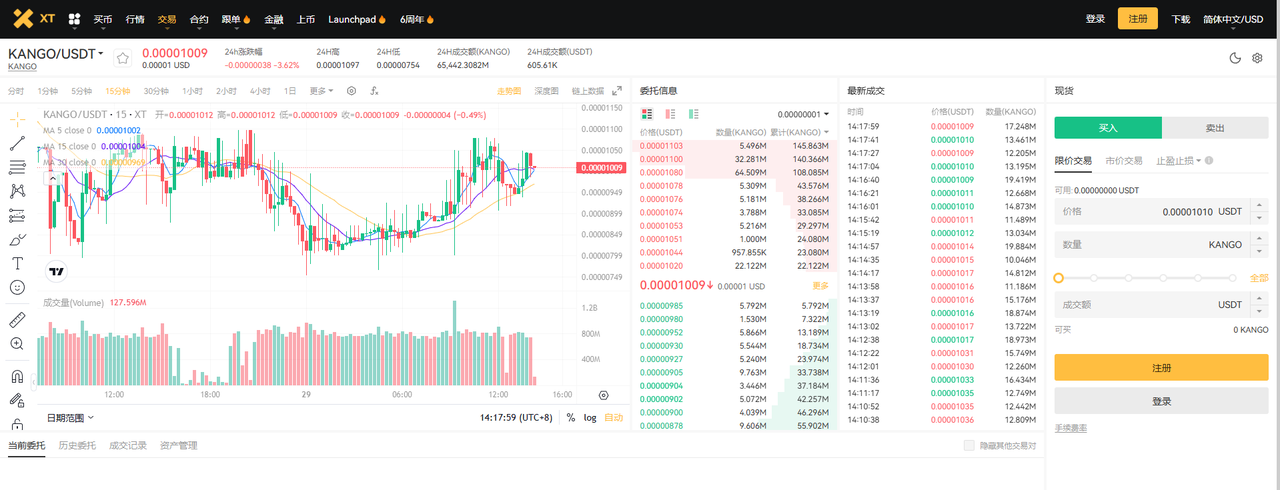1280x490 pixels.
Task: Select the Buy side toggle
Action: click(1108, 128)
